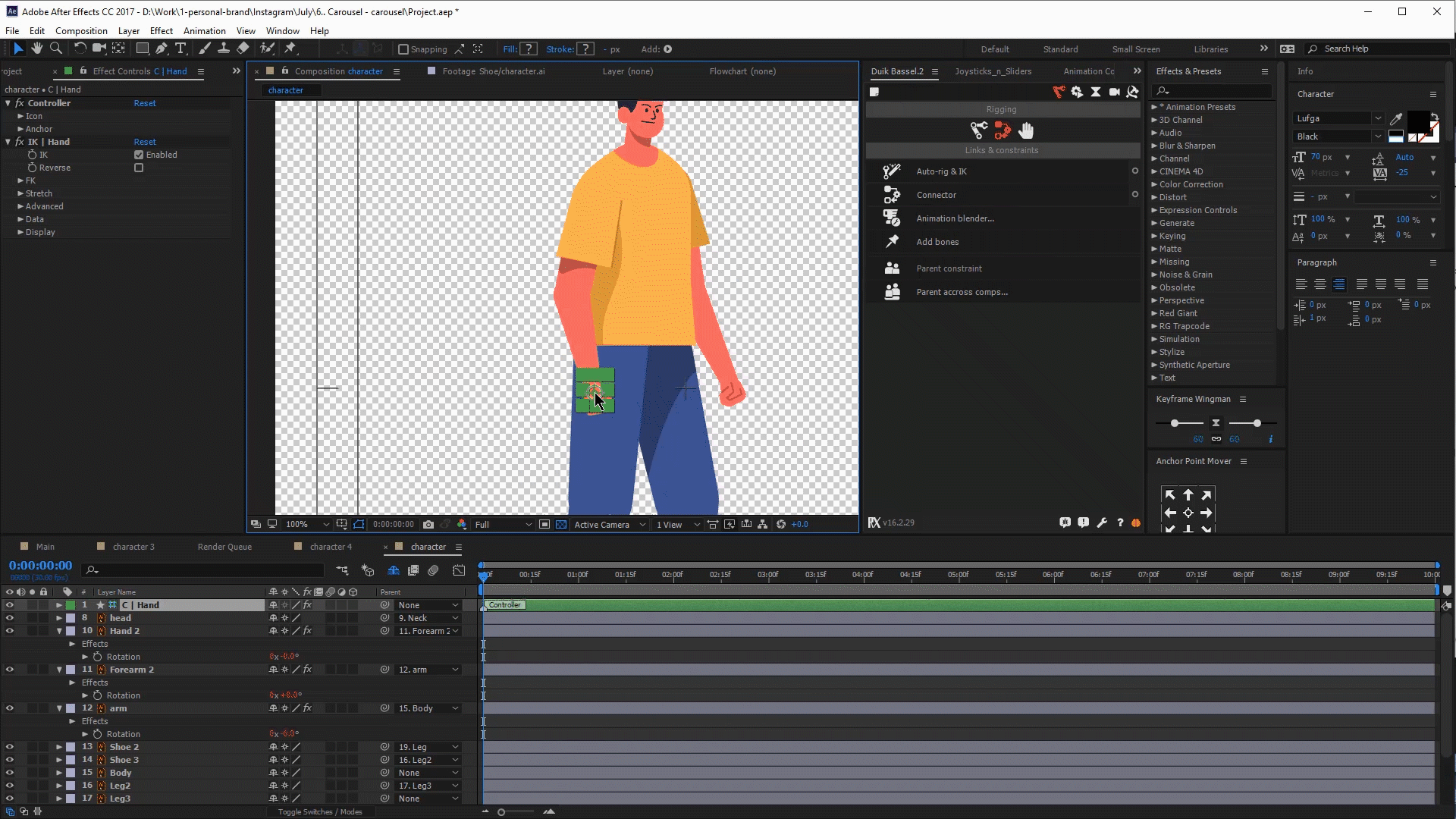Select the Pen tool
1456x819 pixels.
point(162,49)
